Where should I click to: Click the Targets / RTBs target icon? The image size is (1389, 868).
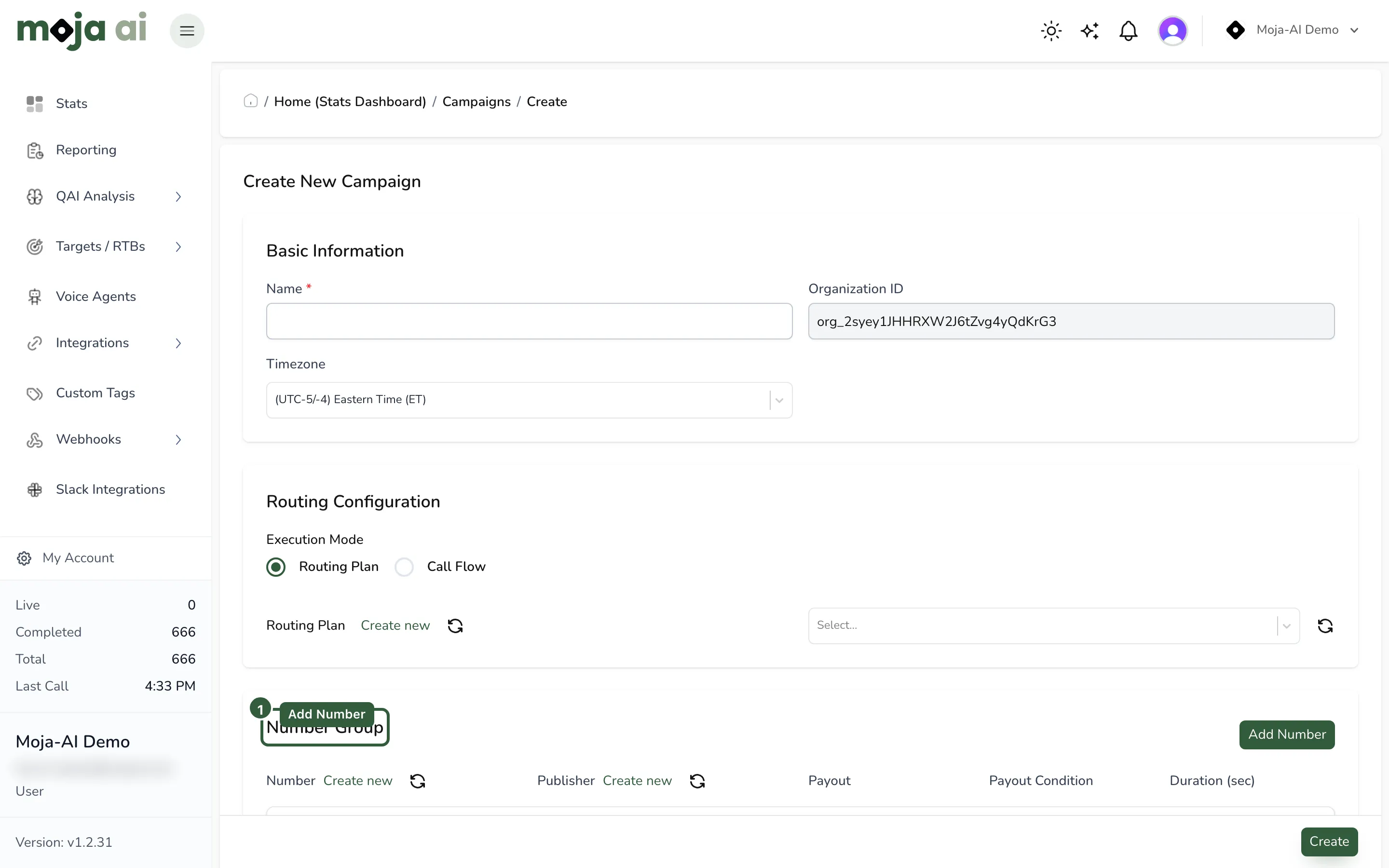(x=34, y=247)
